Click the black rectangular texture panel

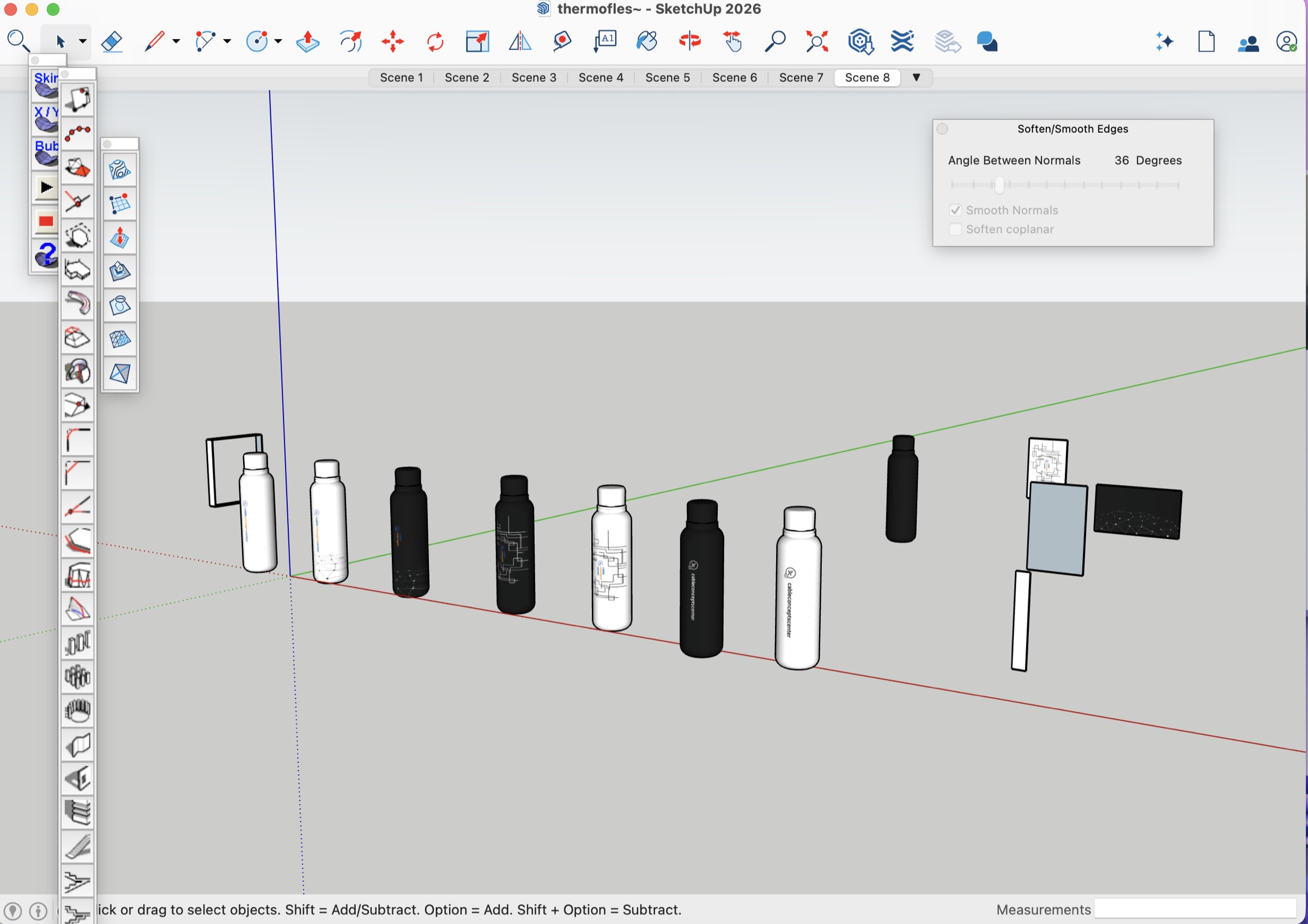point(1137,510)
